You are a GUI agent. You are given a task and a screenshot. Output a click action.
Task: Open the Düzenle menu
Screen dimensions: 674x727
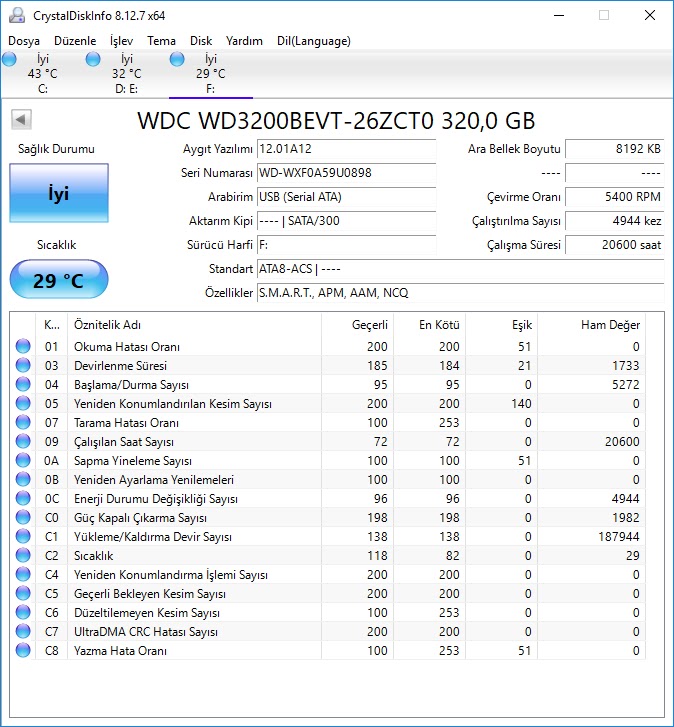tap(75, 41)
